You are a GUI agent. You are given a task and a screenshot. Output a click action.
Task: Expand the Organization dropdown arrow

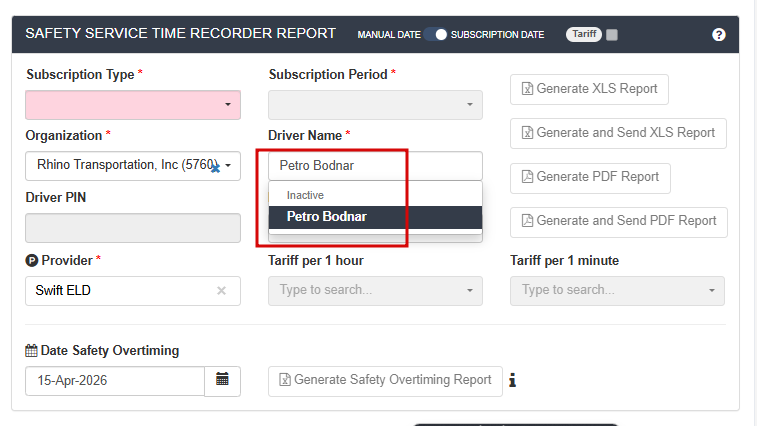[229, 165]
